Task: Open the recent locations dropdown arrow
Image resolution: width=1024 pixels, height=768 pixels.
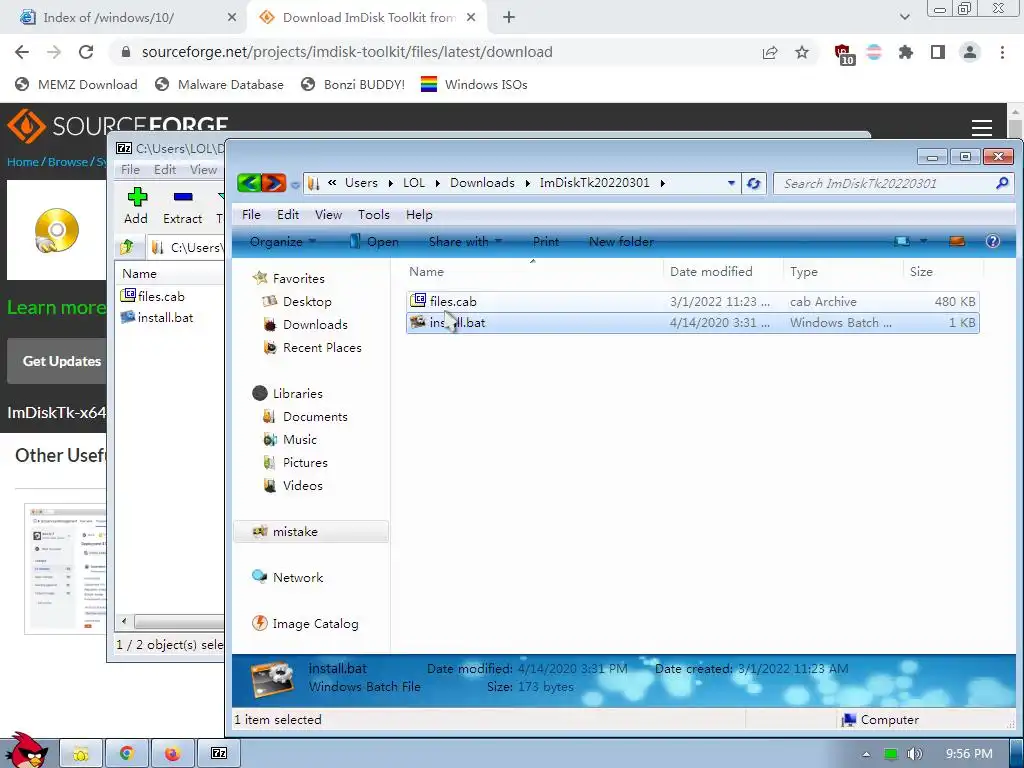Action: [x=295, y=185]
